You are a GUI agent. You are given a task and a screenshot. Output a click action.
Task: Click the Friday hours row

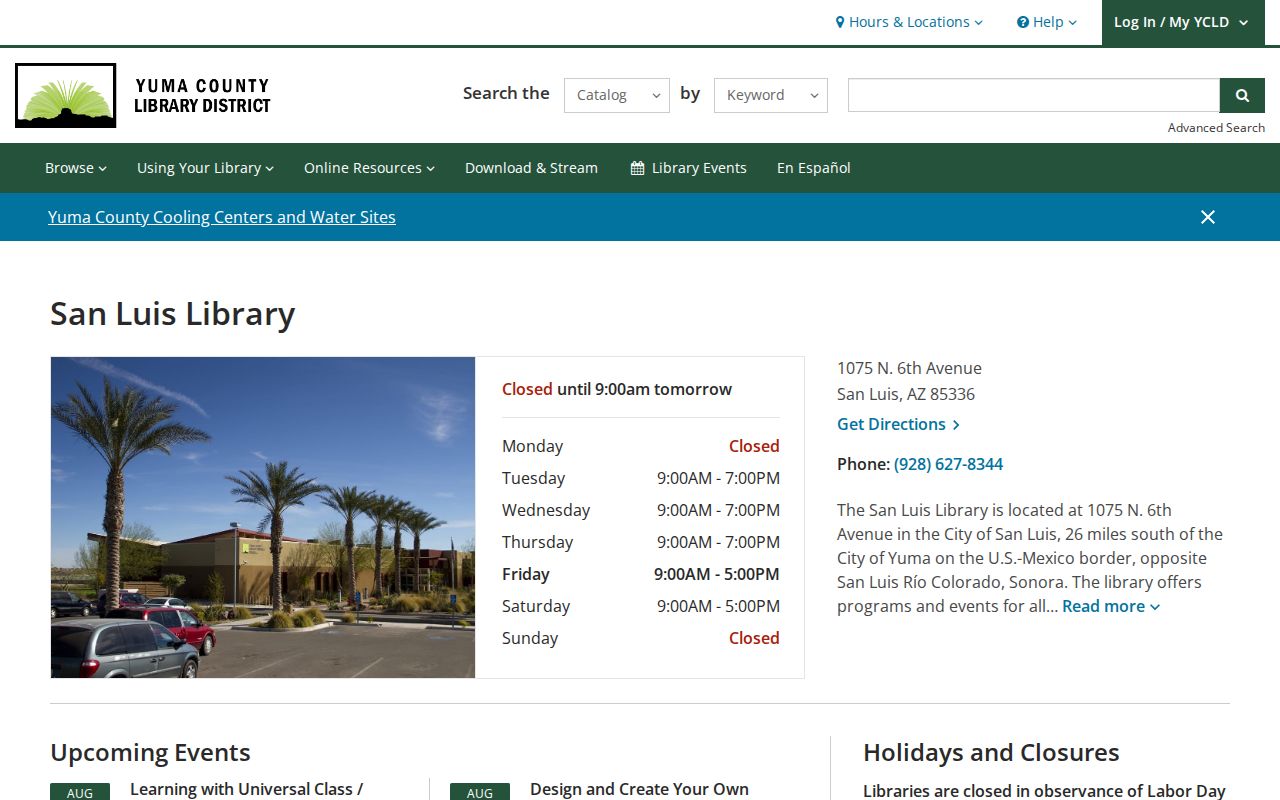(x=641, y=574)
